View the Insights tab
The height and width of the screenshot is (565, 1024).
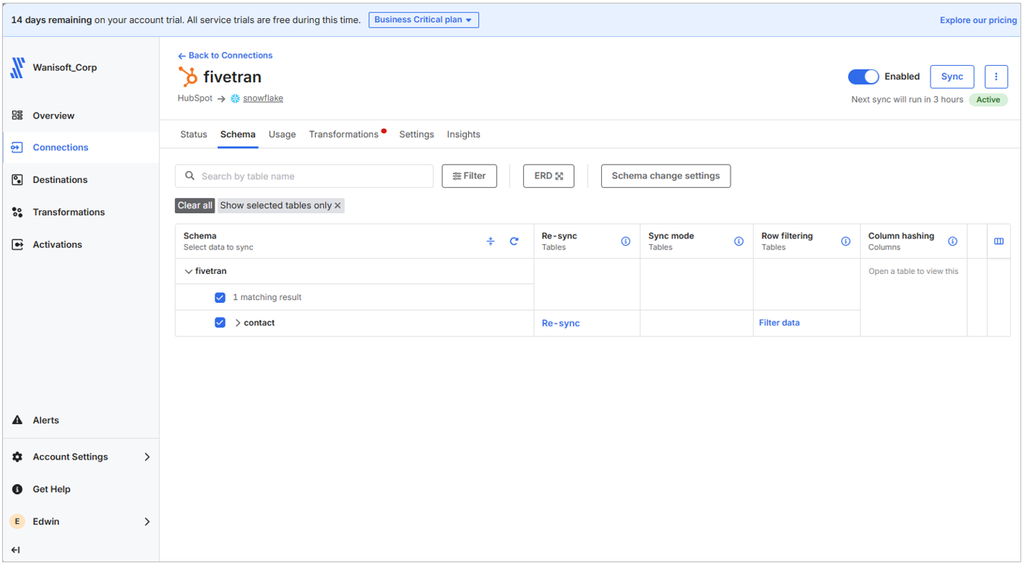pos(464,135)
